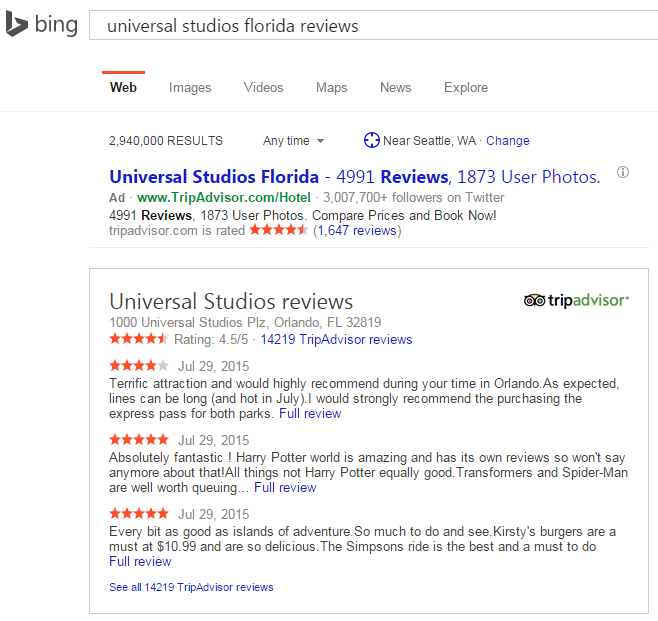Click the five-star rating of last review
The image size is (658, 621).
coord(139,513)
